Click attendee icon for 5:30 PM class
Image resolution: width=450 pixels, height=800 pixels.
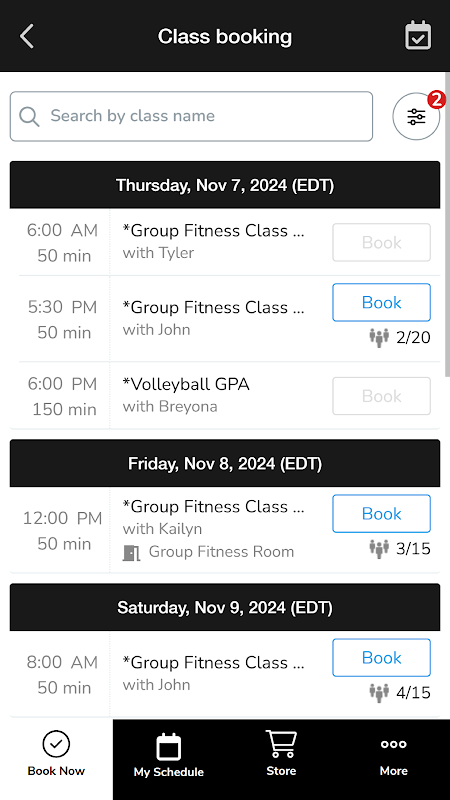379,338
